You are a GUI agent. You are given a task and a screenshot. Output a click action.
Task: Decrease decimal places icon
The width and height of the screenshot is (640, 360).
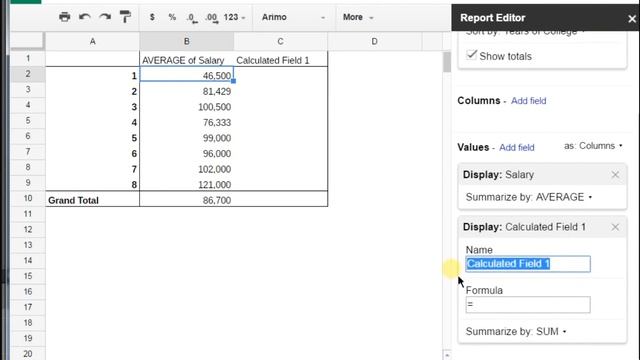click(x=192, y=18)
